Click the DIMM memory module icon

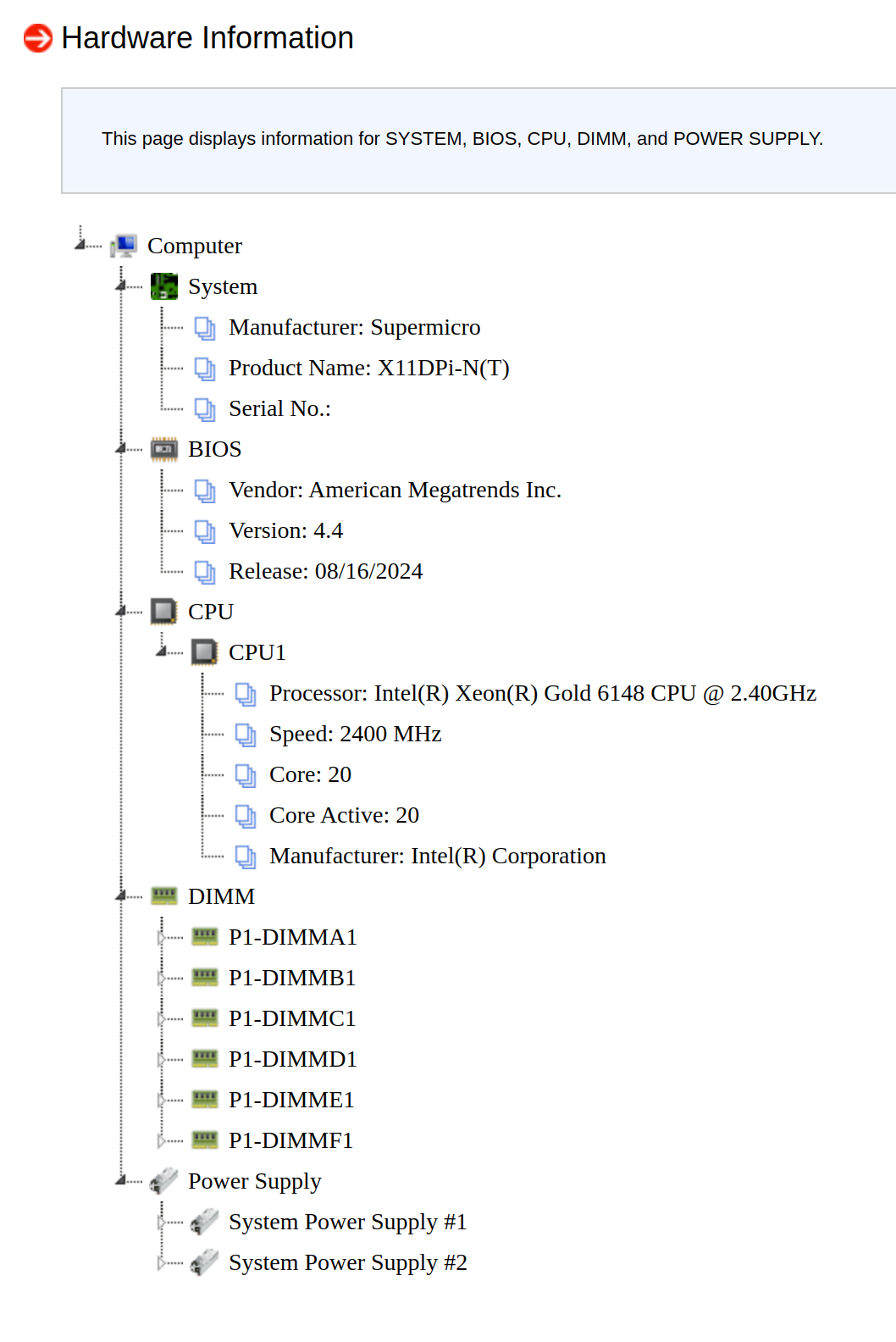(x=164, y=896)
